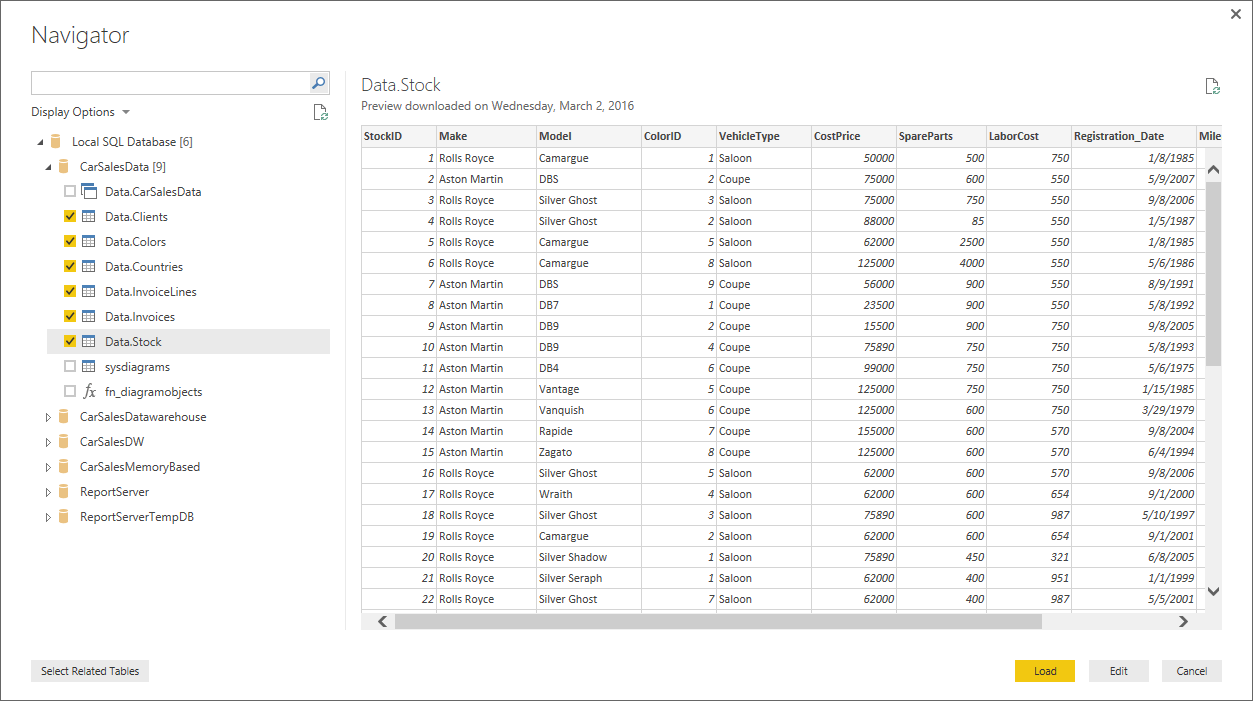This screenshot has width=1253, height=701.
Task: Collapse the CarSalesData node
Action: coord(48,167)
